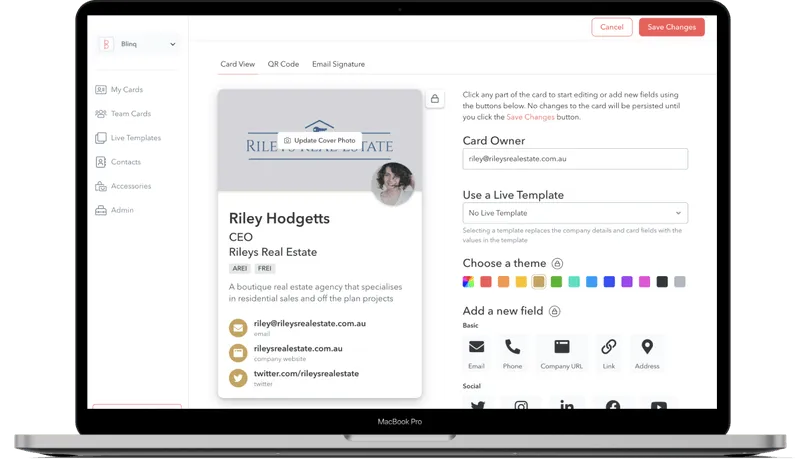Select the dark blue theme swatch
Image resolution: width=800 pixels, height=459 pixels.
pyautogui.click(x=609, y=282)
